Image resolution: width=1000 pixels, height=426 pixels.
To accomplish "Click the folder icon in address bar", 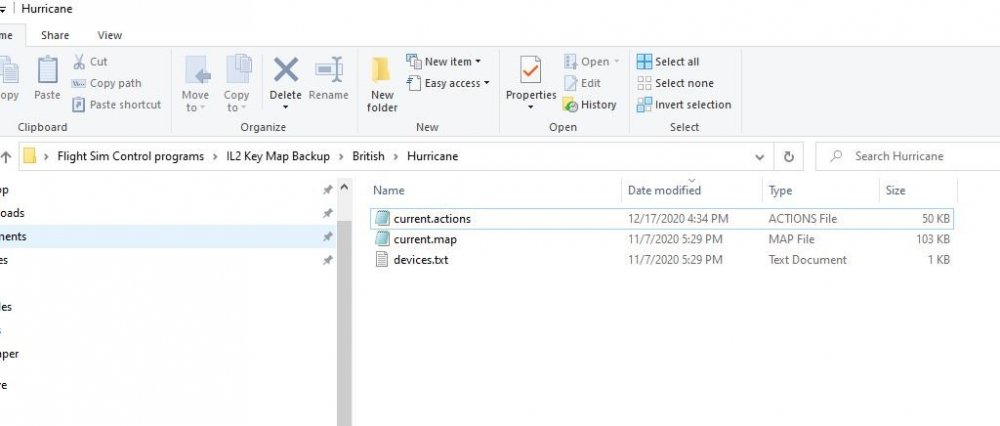I will (29, 156).
